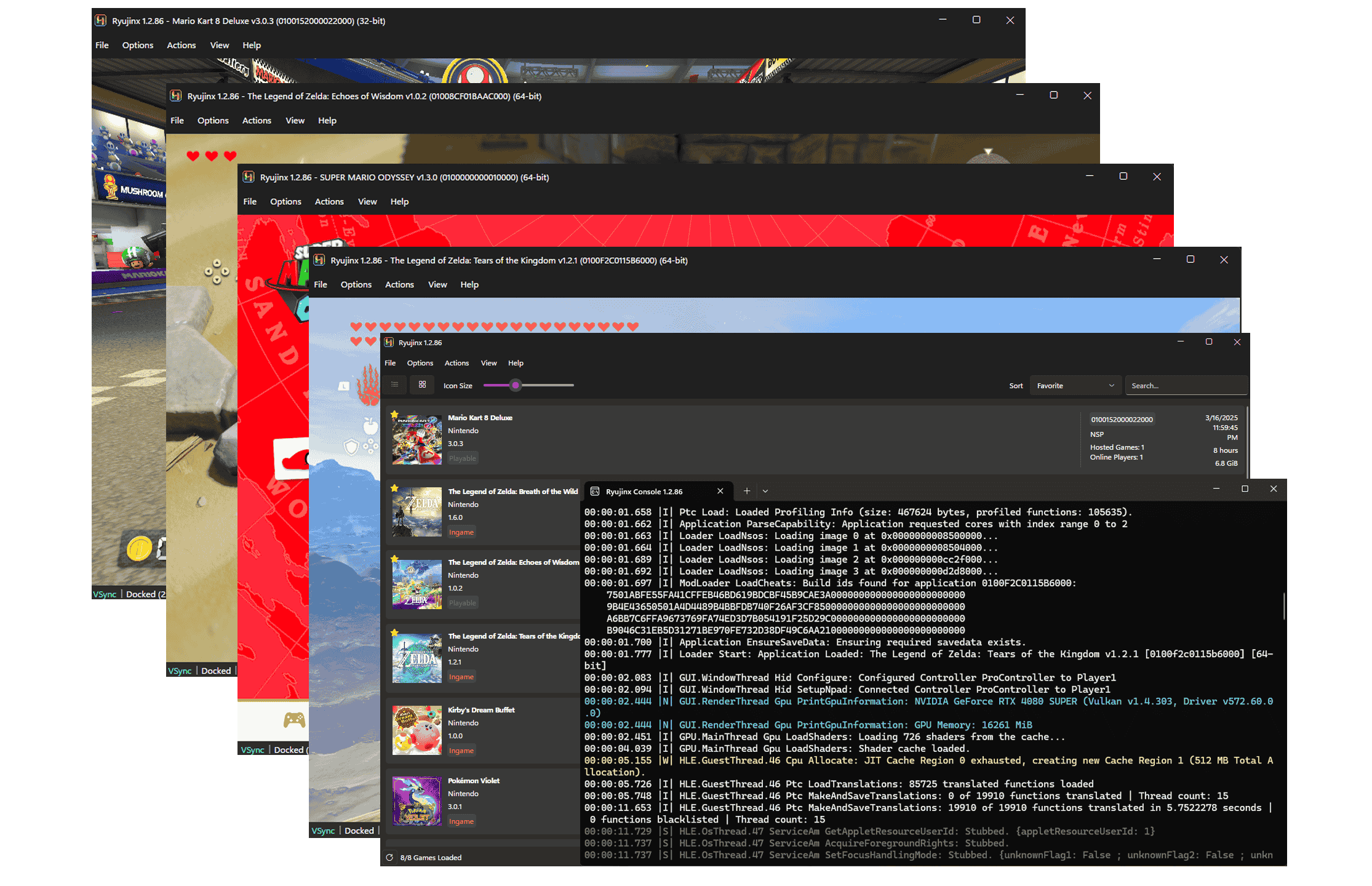Switch to grid view layout

(422, 385)
